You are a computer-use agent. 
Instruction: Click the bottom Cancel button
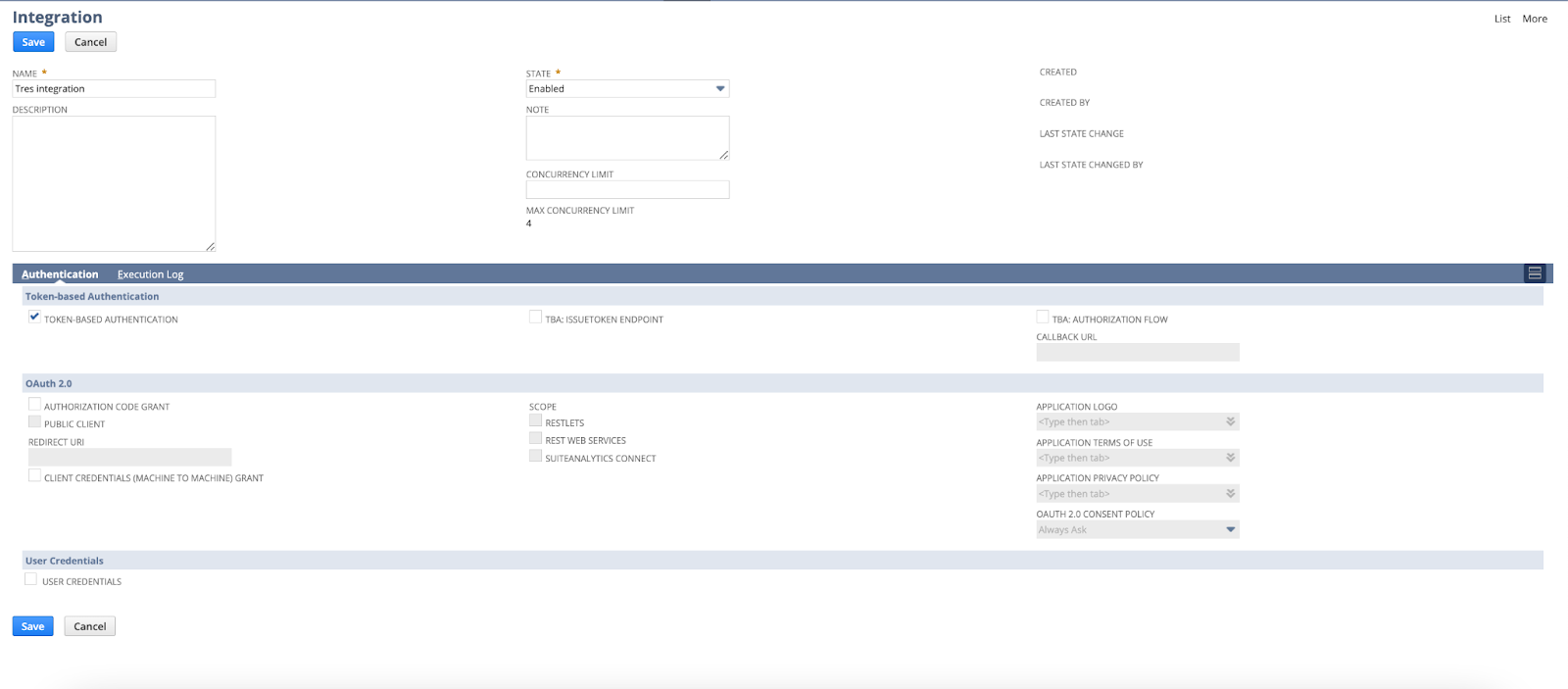coord(90,626)
